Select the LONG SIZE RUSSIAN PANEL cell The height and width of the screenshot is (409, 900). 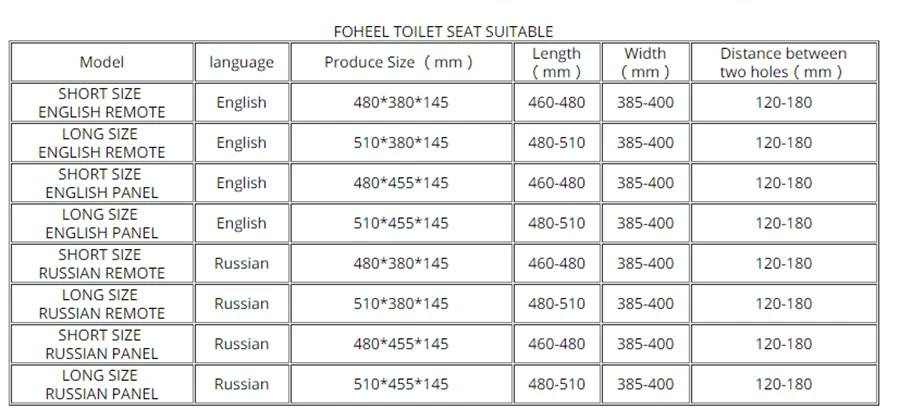click(102, 384)
